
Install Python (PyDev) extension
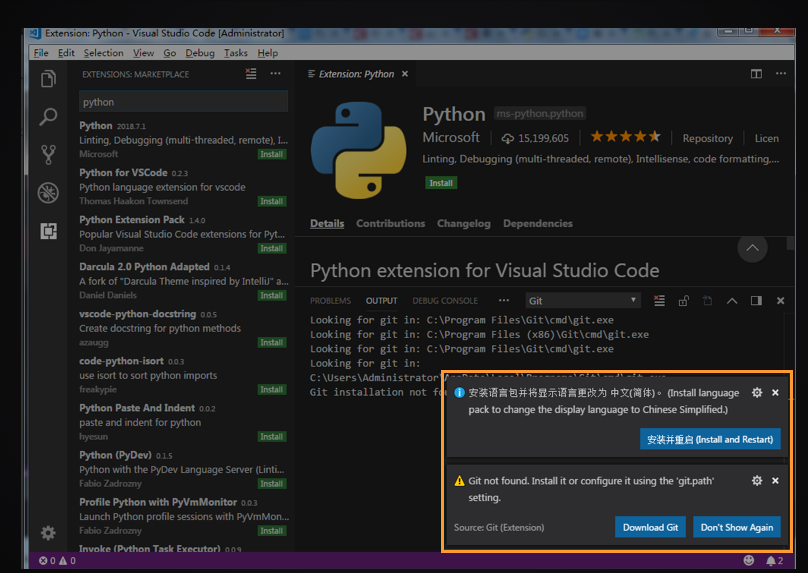tap(272, 483)
